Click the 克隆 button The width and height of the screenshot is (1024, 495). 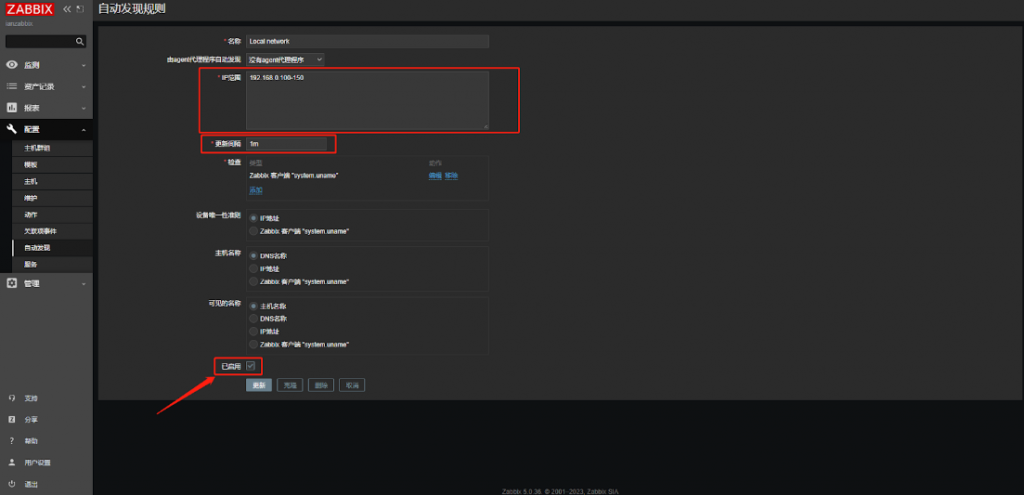coord(290,385)
